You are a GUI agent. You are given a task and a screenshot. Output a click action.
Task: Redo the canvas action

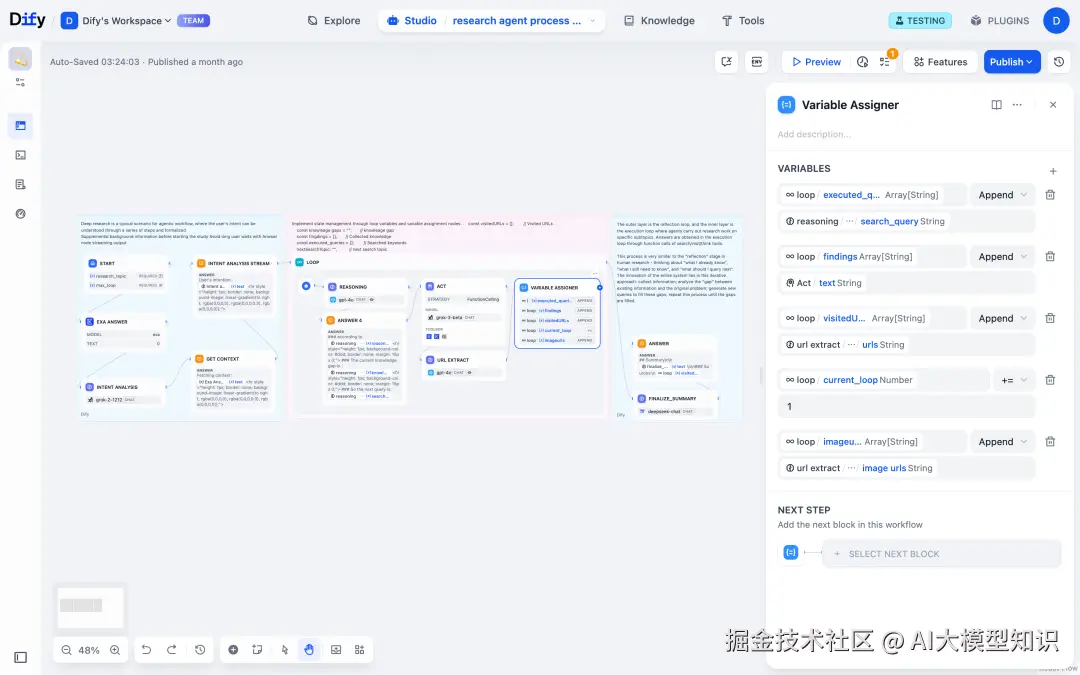pyautogui.click(x=172, y=650)
